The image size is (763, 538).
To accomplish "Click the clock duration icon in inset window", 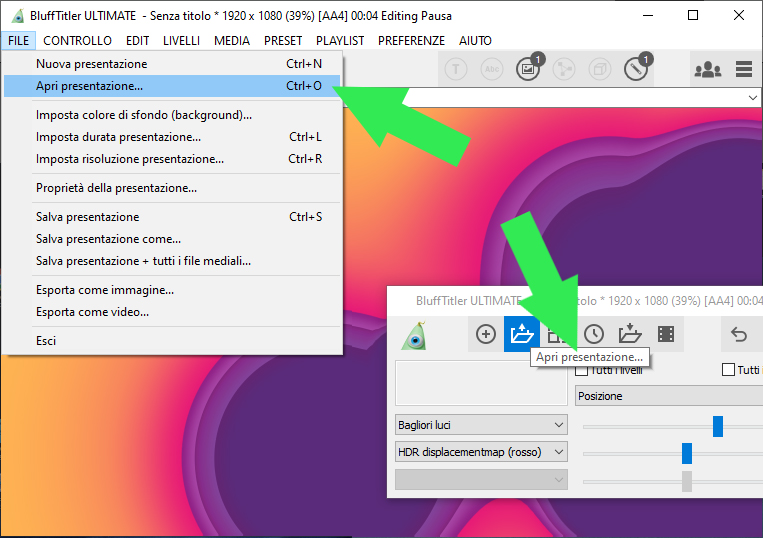I will [594, 334].
